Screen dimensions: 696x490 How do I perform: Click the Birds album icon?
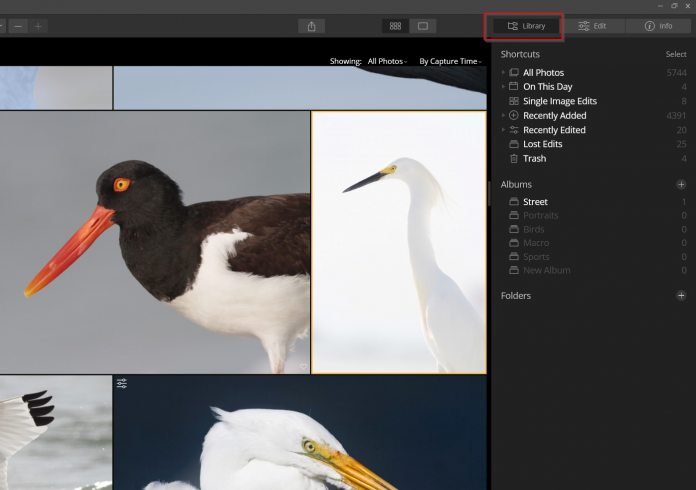click(514, 229)
